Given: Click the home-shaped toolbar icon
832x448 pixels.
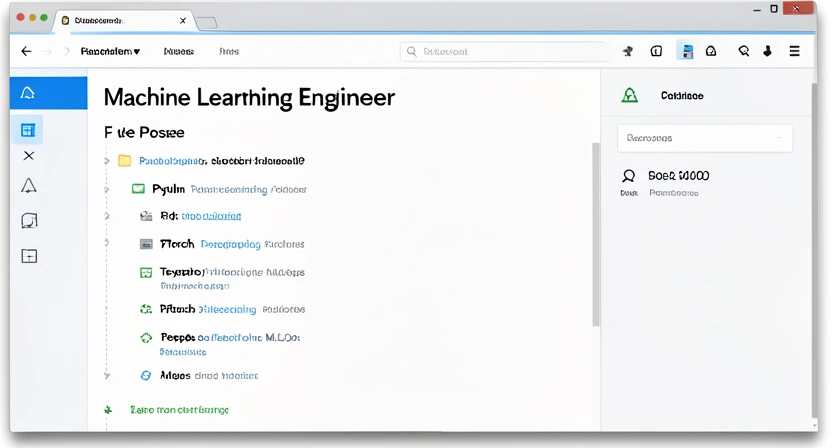Looking at the screenshot, I should (711, 51).
